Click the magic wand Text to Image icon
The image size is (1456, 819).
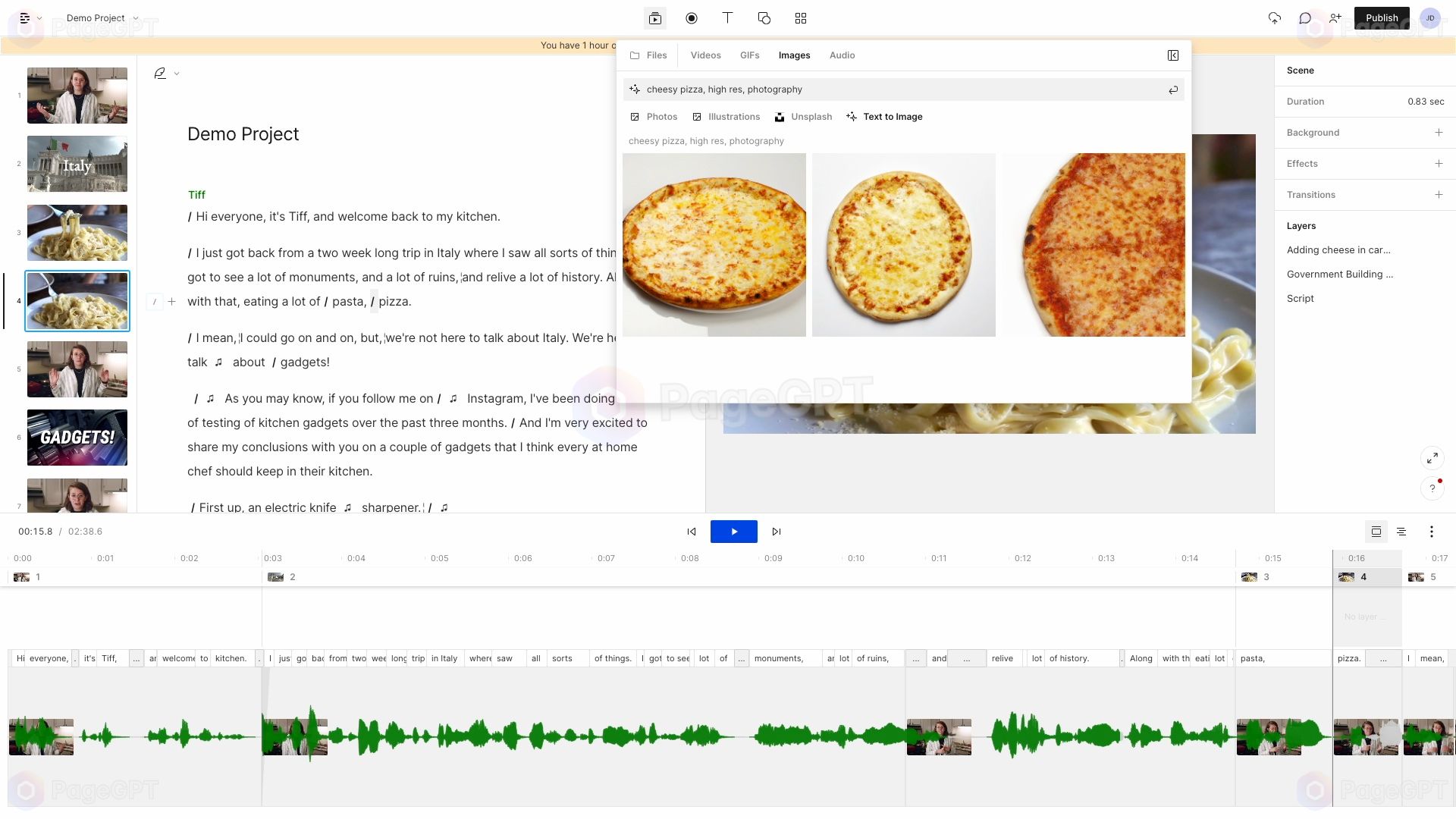[x=850, y=116]
